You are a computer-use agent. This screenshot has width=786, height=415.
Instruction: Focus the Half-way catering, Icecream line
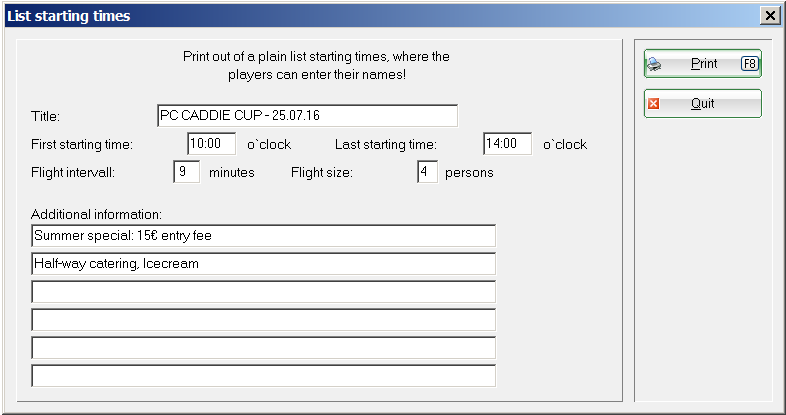(x=264, y=264)
